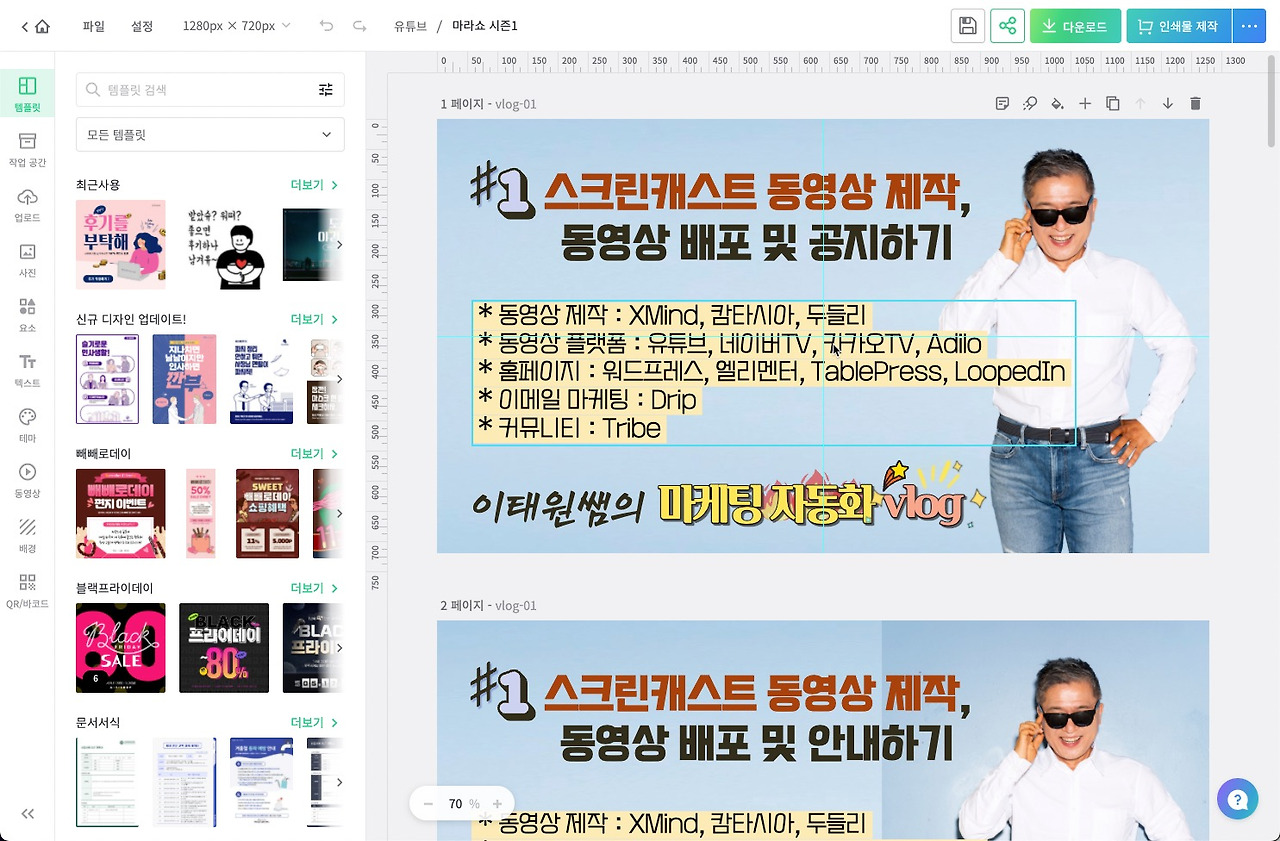Show next templates in 최근사용 row
The height and width of the screenshot is (841, 1280).
point(339,245)
